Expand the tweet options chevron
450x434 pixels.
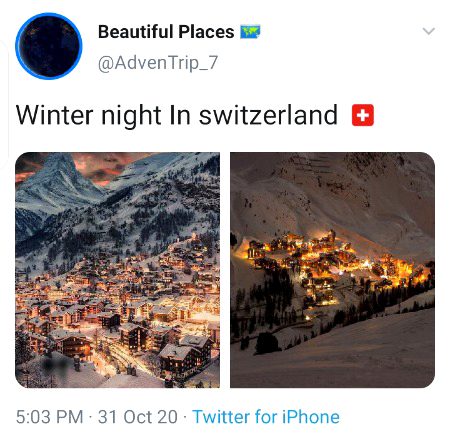[429, 31]
